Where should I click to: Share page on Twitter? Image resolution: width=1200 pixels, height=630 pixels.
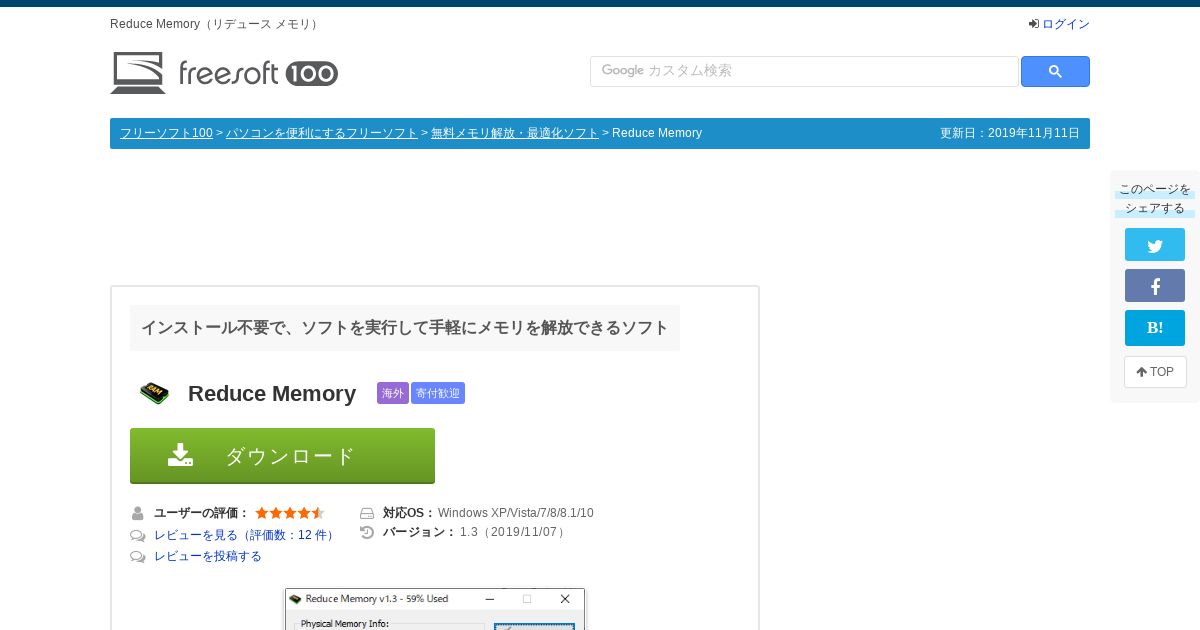pos(1155,245)
